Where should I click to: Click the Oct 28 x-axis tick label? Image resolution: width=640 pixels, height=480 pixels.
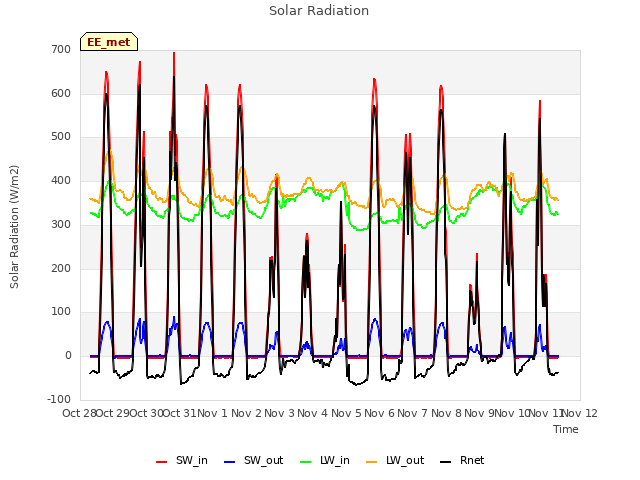(x=80, y=413)
